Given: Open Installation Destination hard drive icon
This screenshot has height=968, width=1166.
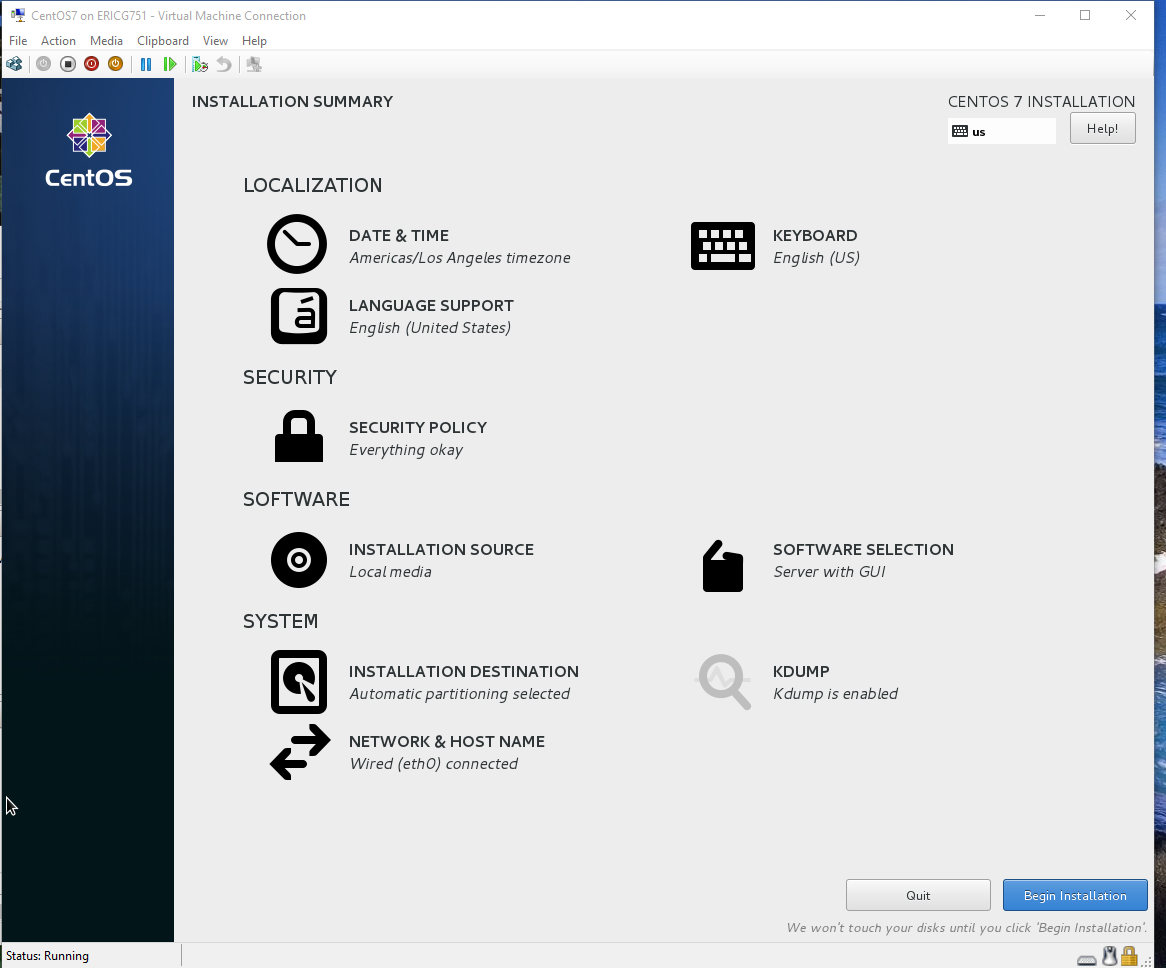Looking at the screenshot, I should tap(299, 682).
